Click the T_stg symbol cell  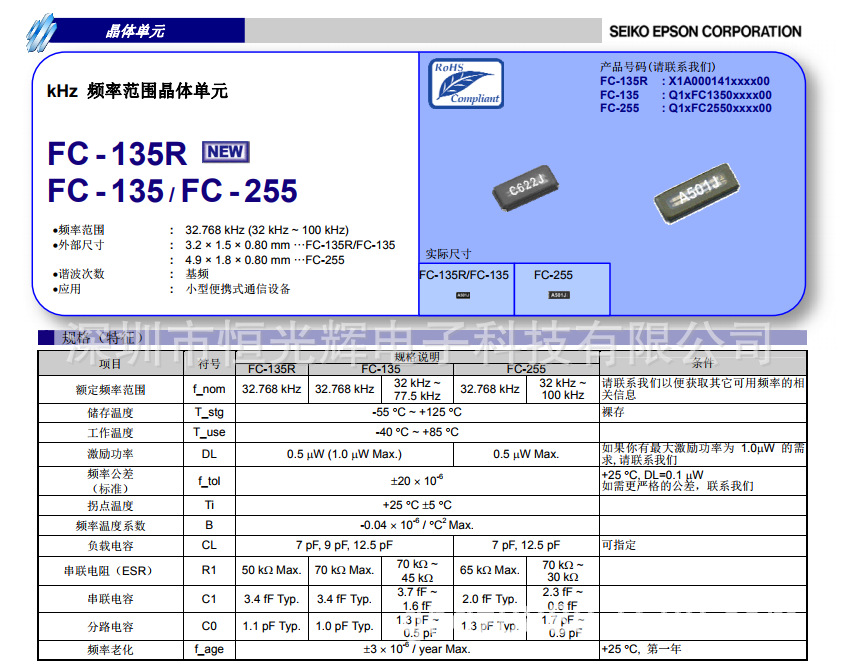209,412
